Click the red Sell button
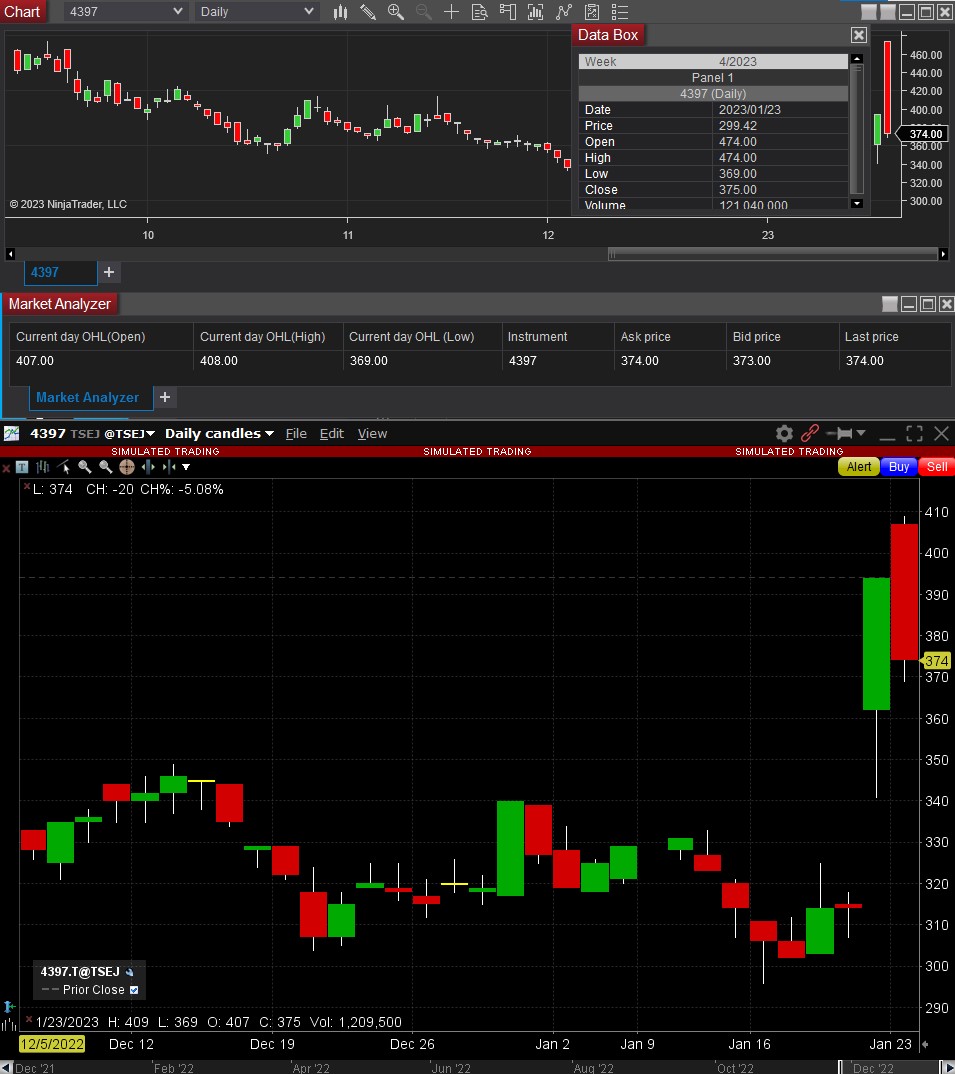Screen dimensions: 955x1074 (x=937, y=466)
